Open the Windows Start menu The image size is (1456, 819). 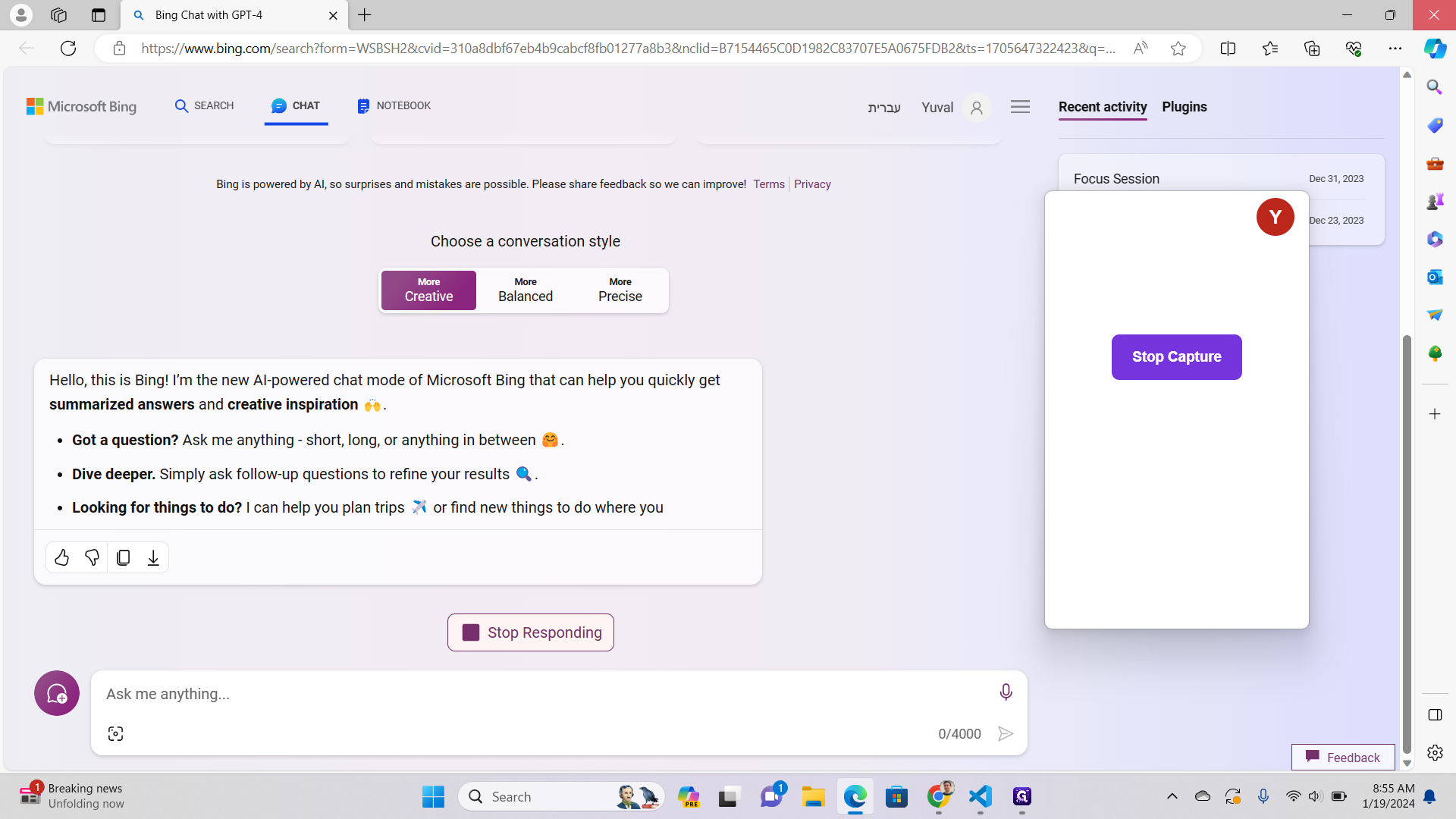(x=433, y=796)
